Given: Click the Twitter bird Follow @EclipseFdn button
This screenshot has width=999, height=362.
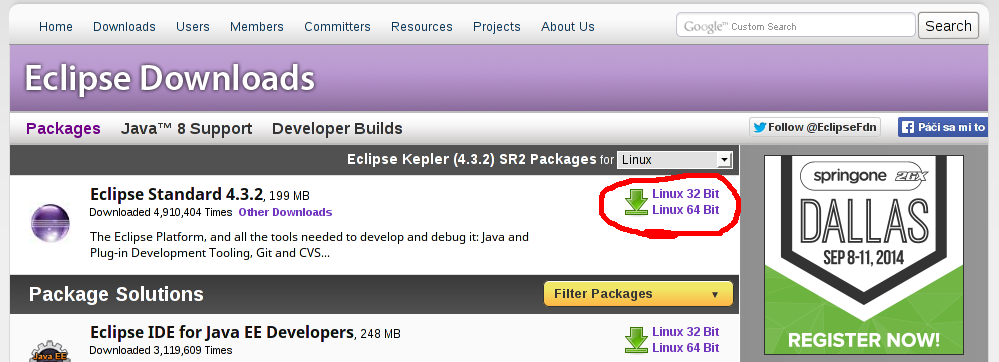Looking at the screenshot, I should [815, 127].
